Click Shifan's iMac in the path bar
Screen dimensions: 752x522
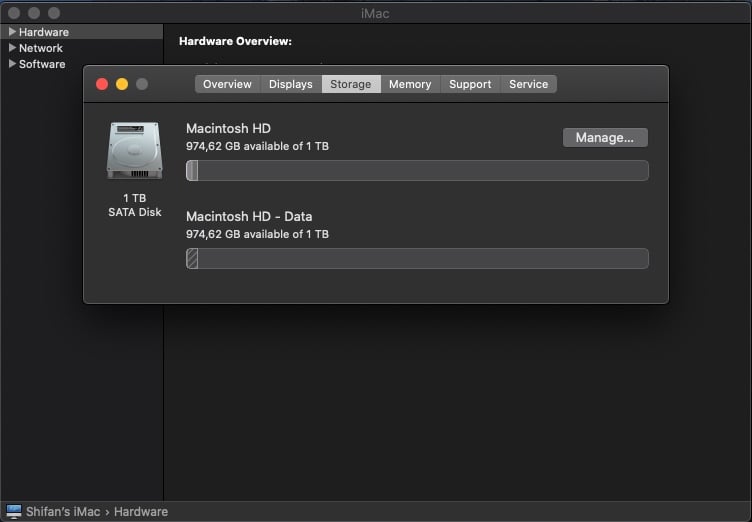point(63,511)
